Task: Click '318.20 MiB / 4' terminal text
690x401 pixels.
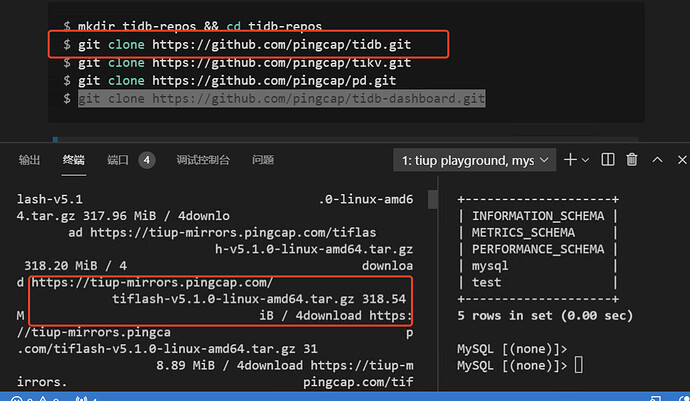Action: click(x=75, y=266)
